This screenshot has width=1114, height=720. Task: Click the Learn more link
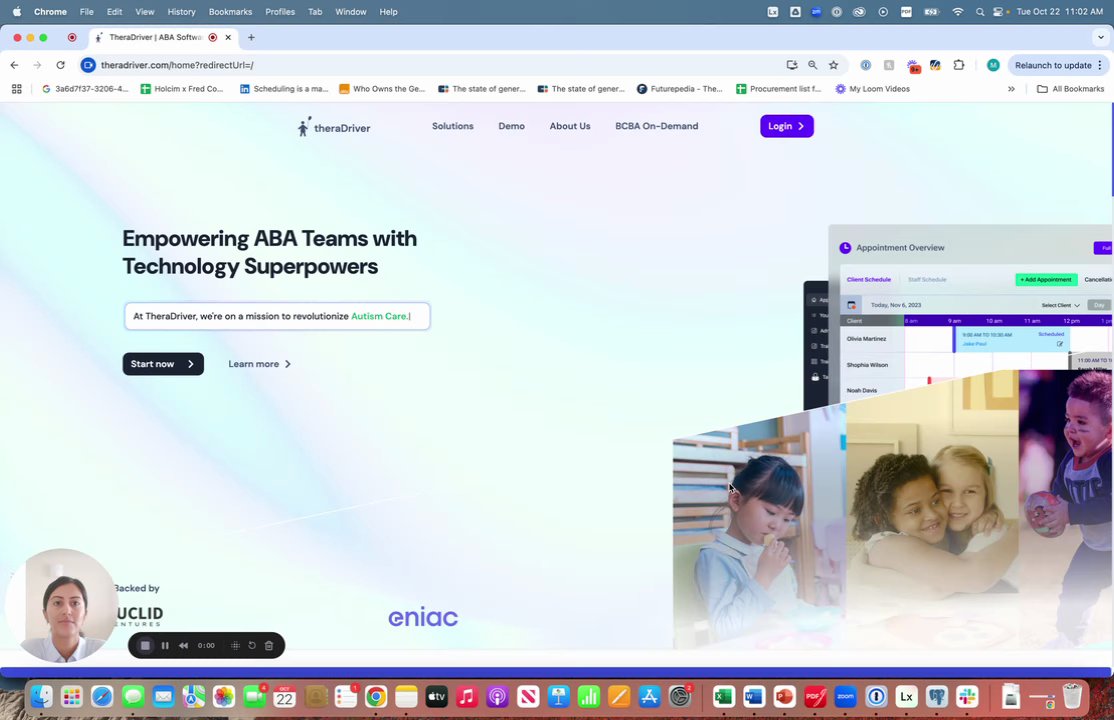(259, 364)
